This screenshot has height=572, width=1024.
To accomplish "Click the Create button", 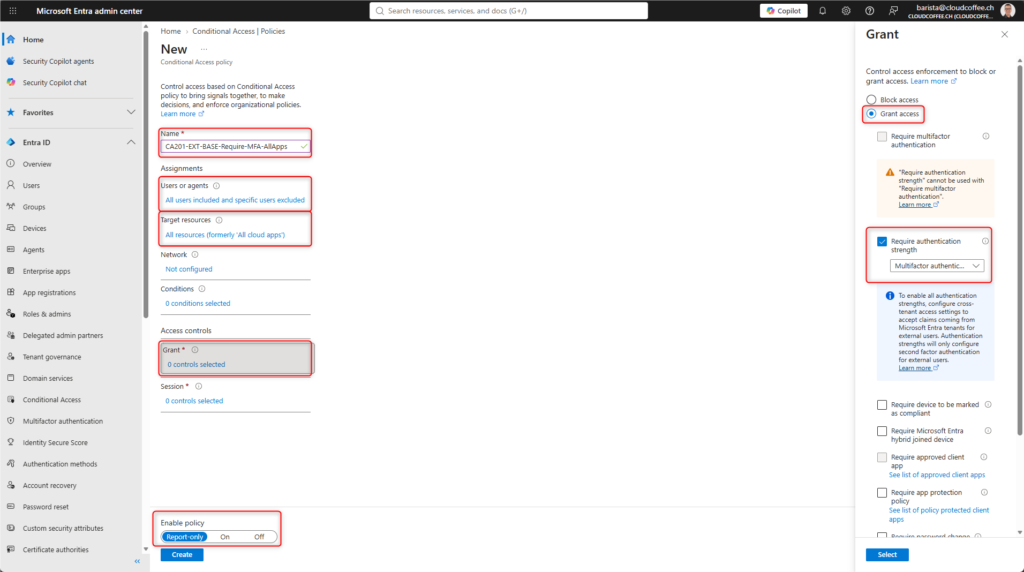I will 182,554.
